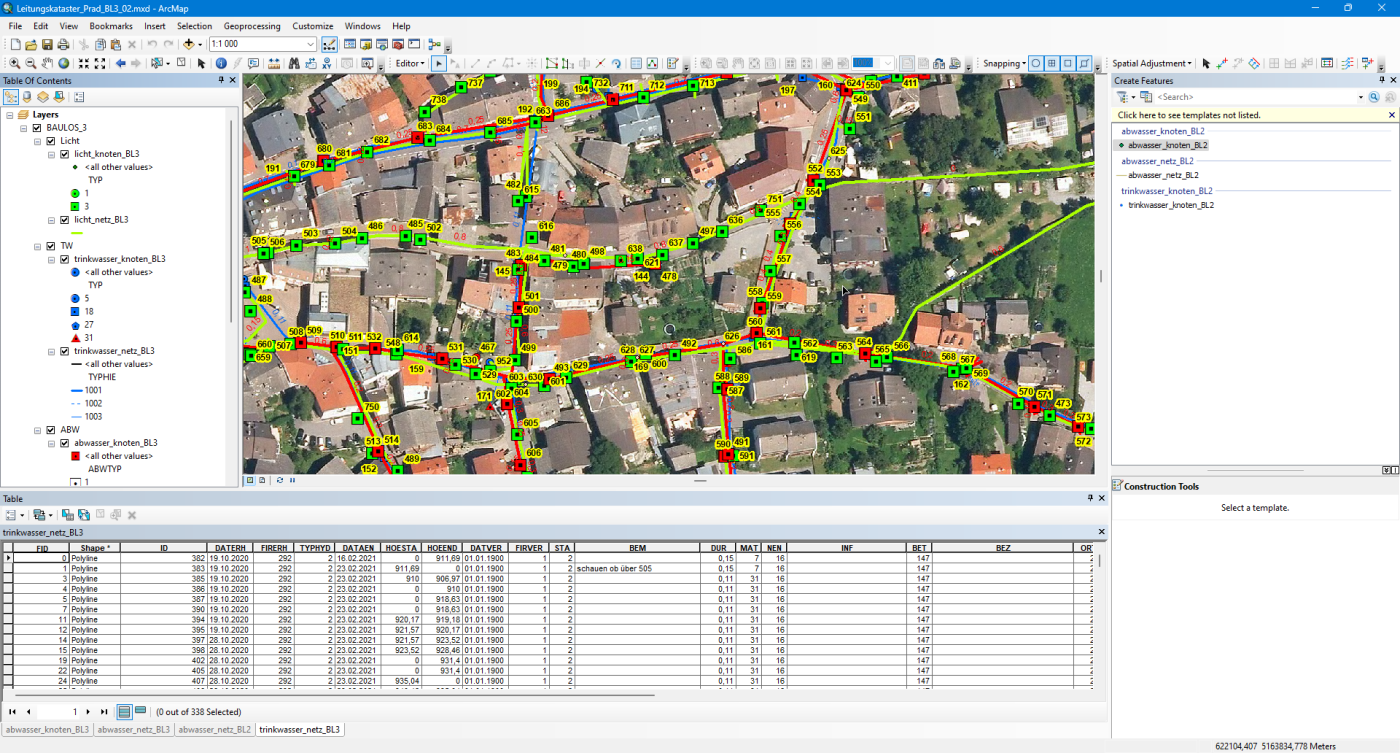
Task: Toggle trinkwasser_netz_BL3 layer visibility
Action: [x=65, y=351]
